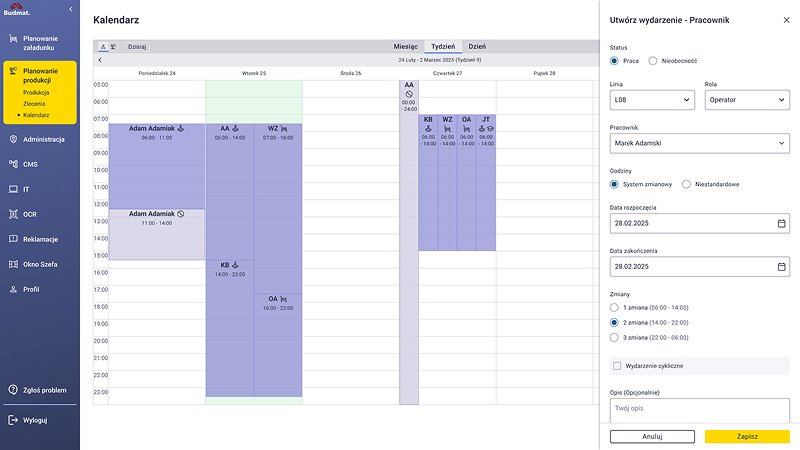The width and height of the screenshot is (800, 450).
Task: Open the Data rozpoczęcia calendar picker icon
Action: 781,223
